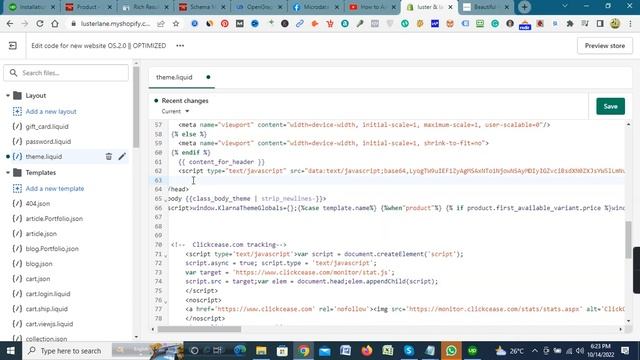Click the browser Home icon
This screenshot has width=640, height=360.
click(x=55, y=24)
